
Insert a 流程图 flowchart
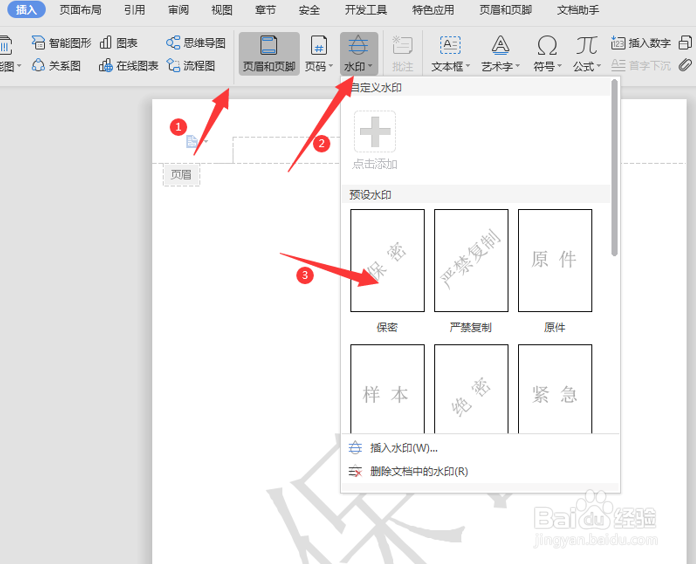(x=191, y=66)
